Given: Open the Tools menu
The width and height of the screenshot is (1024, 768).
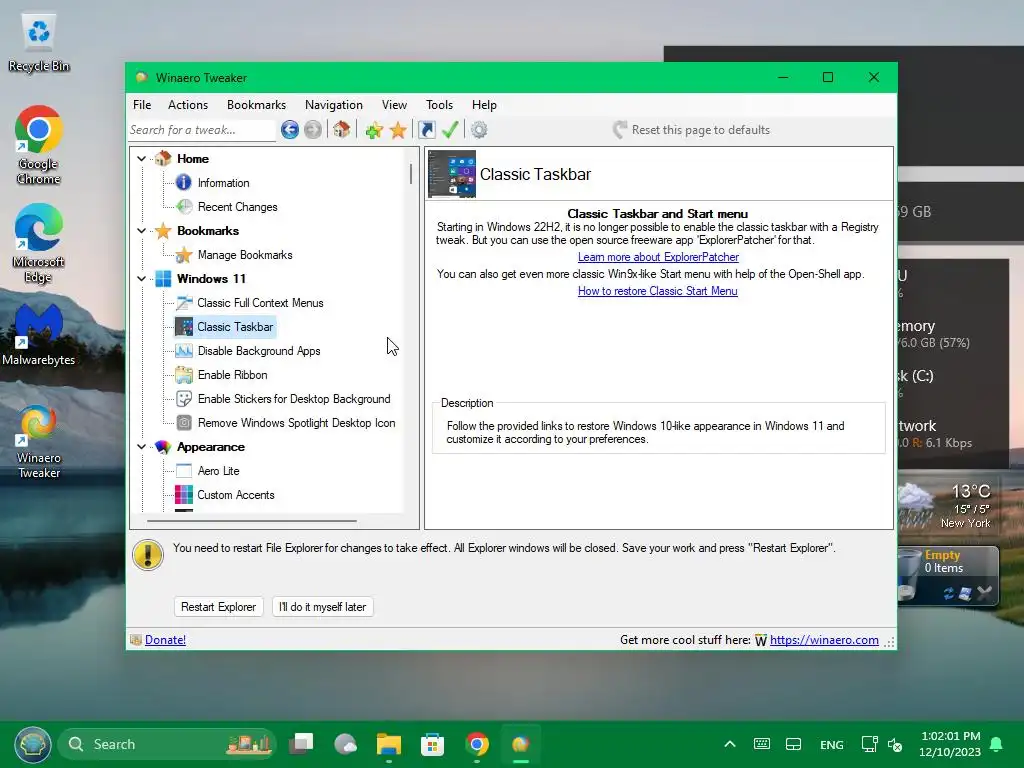Looking at the screenshot, I should point(439,104).
